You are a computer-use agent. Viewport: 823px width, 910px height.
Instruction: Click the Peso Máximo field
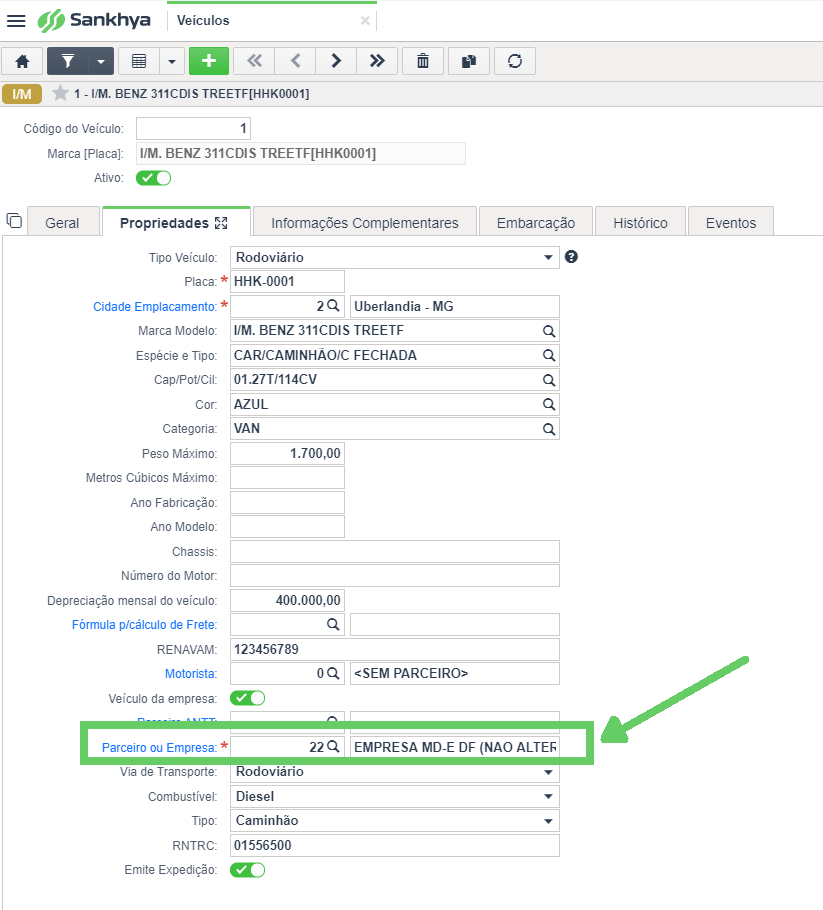click(x=287, y=453)
